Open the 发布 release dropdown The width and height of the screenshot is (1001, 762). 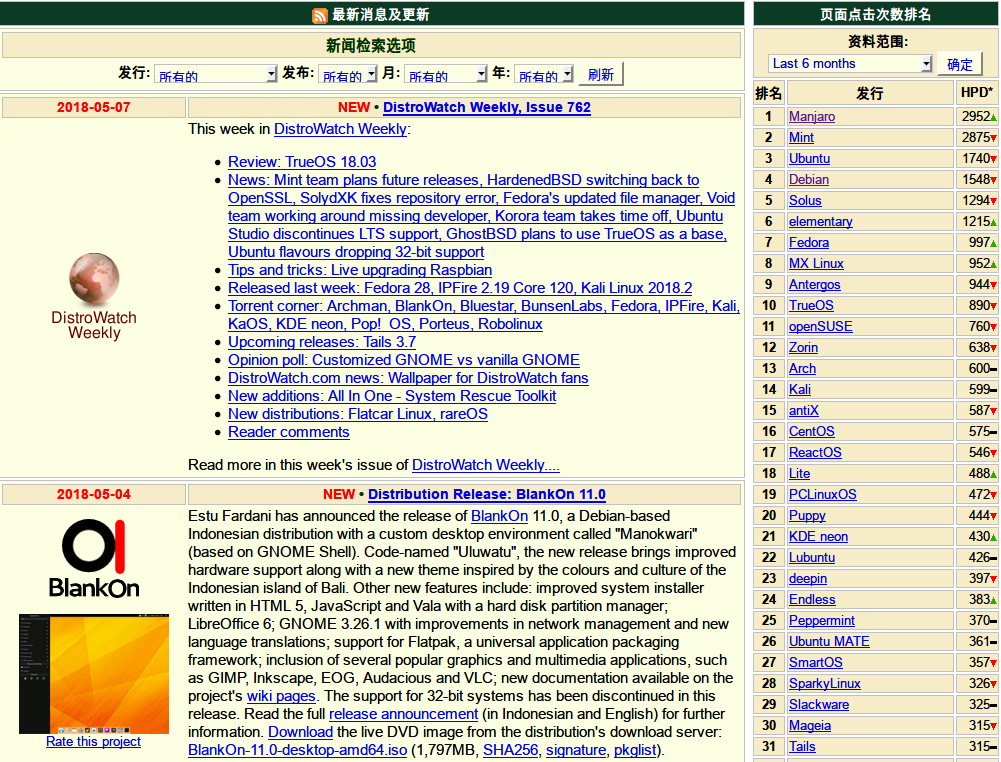tap(348, 74)
